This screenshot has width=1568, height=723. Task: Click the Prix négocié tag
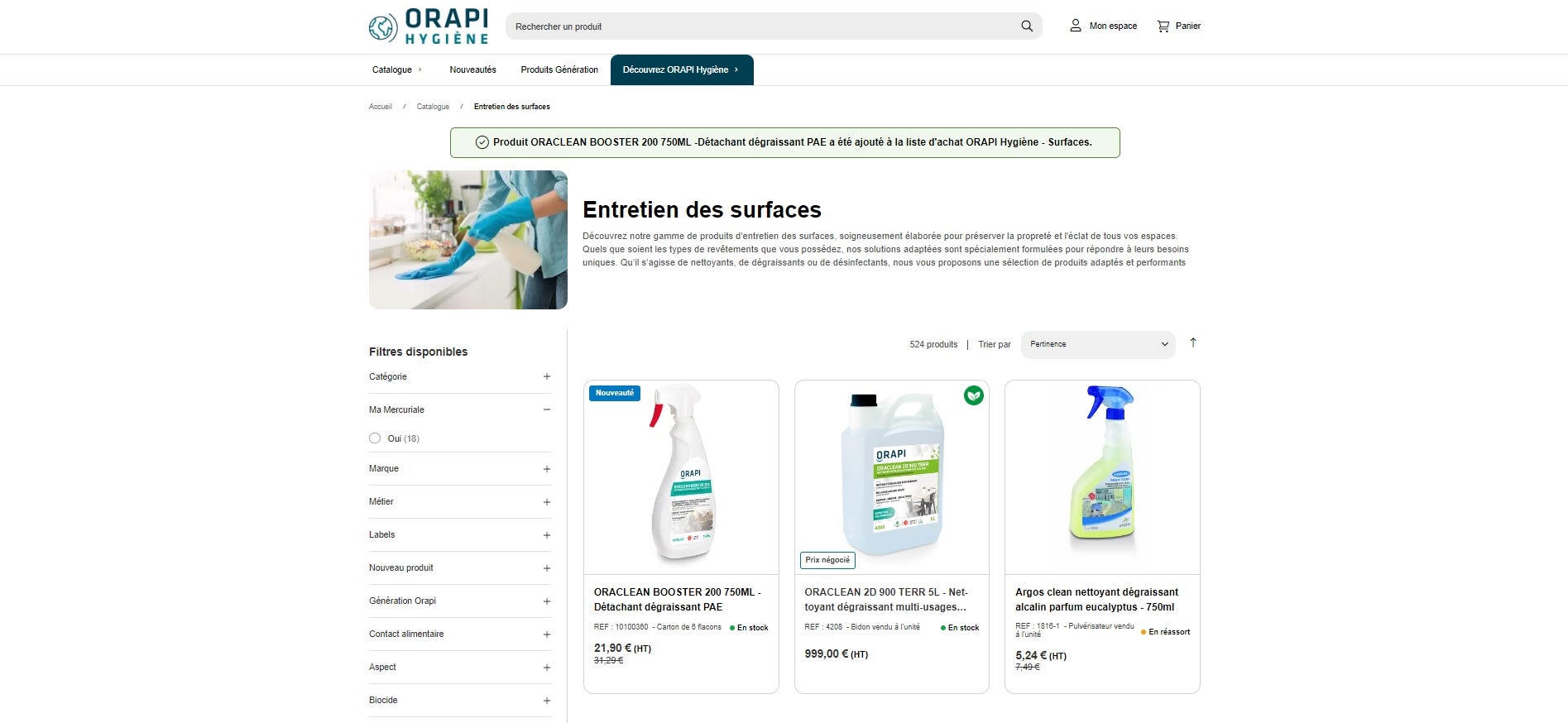click(827, 560)
